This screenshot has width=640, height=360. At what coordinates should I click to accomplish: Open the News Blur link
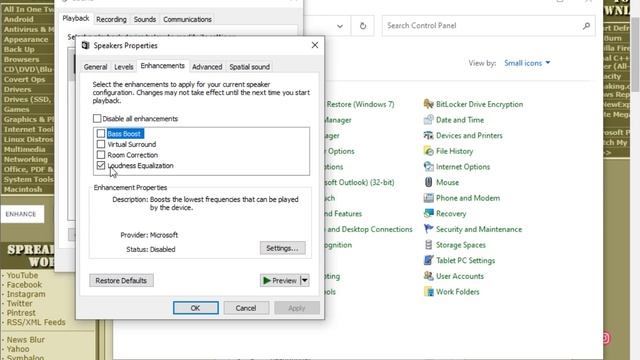(x=26, y=340)
